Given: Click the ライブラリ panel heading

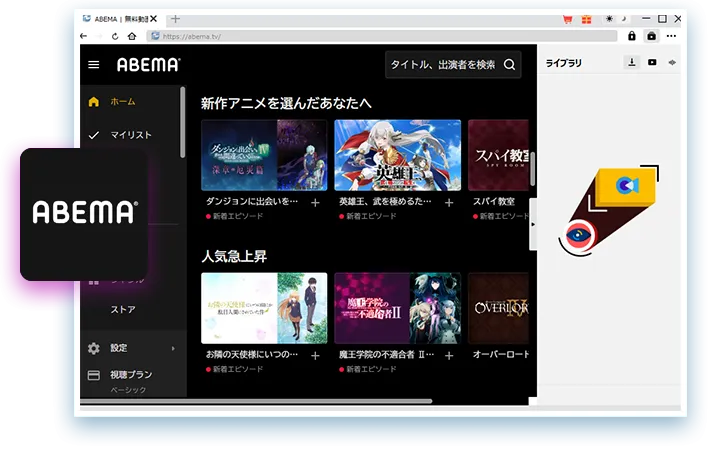Looking at the screenshot, I should tap(563, 63).
